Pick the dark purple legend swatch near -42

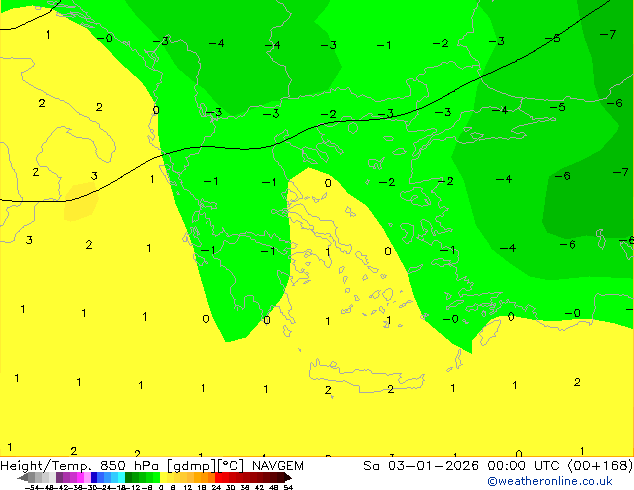(59, 477)
